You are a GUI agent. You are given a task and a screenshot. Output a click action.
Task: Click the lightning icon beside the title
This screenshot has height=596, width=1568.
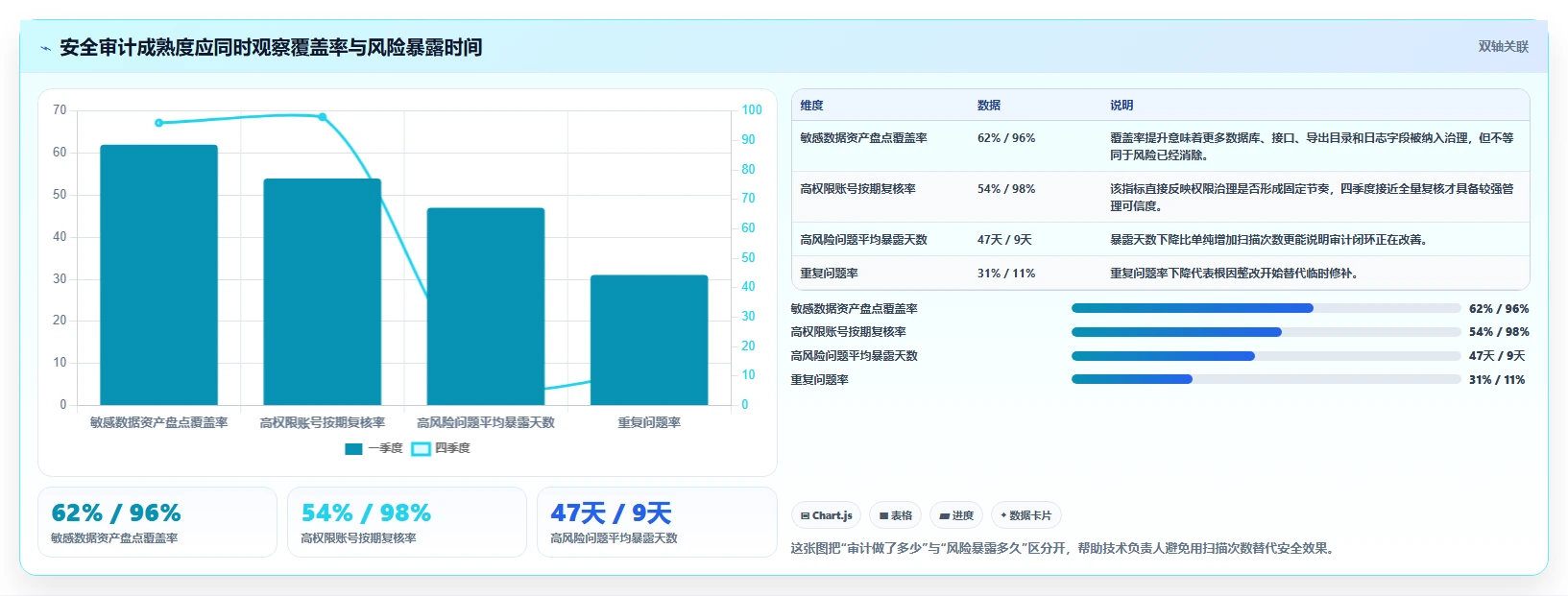[45, 48]
